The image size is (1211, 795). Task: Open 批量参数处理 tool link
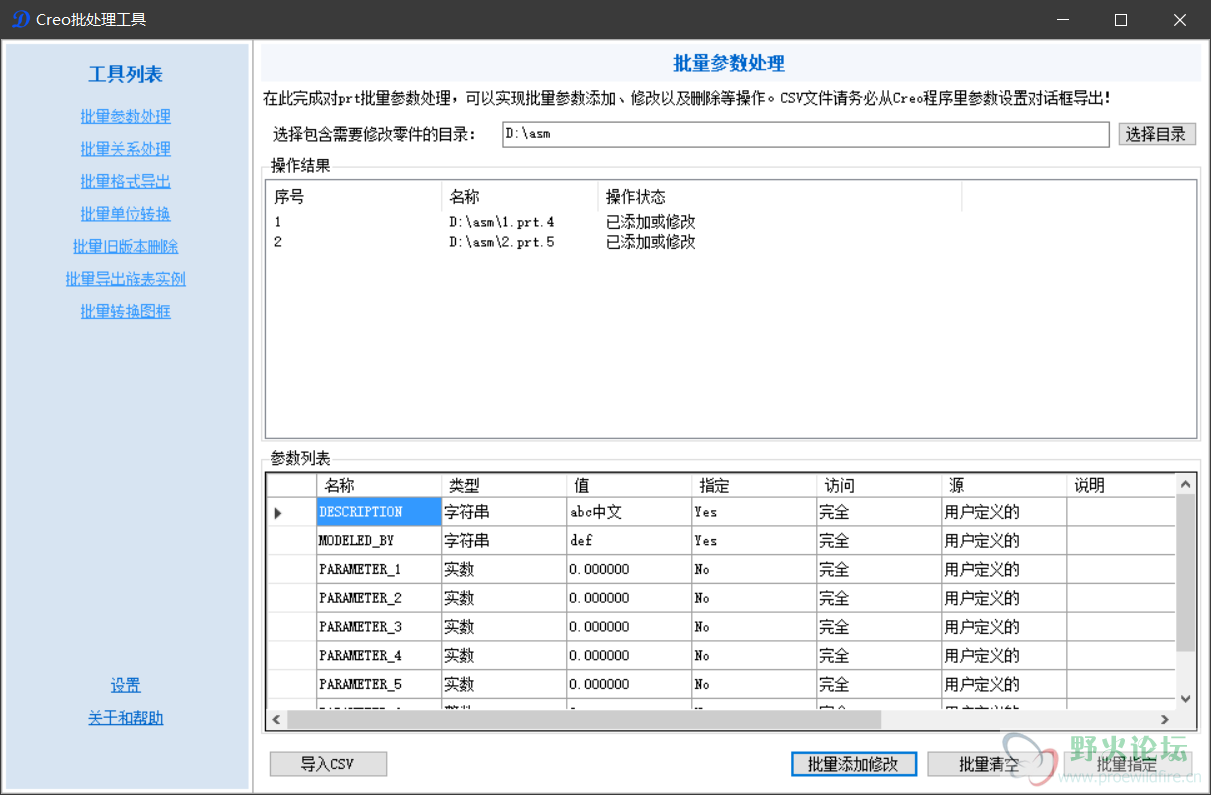pyautogui.click(x=126, y=116)
